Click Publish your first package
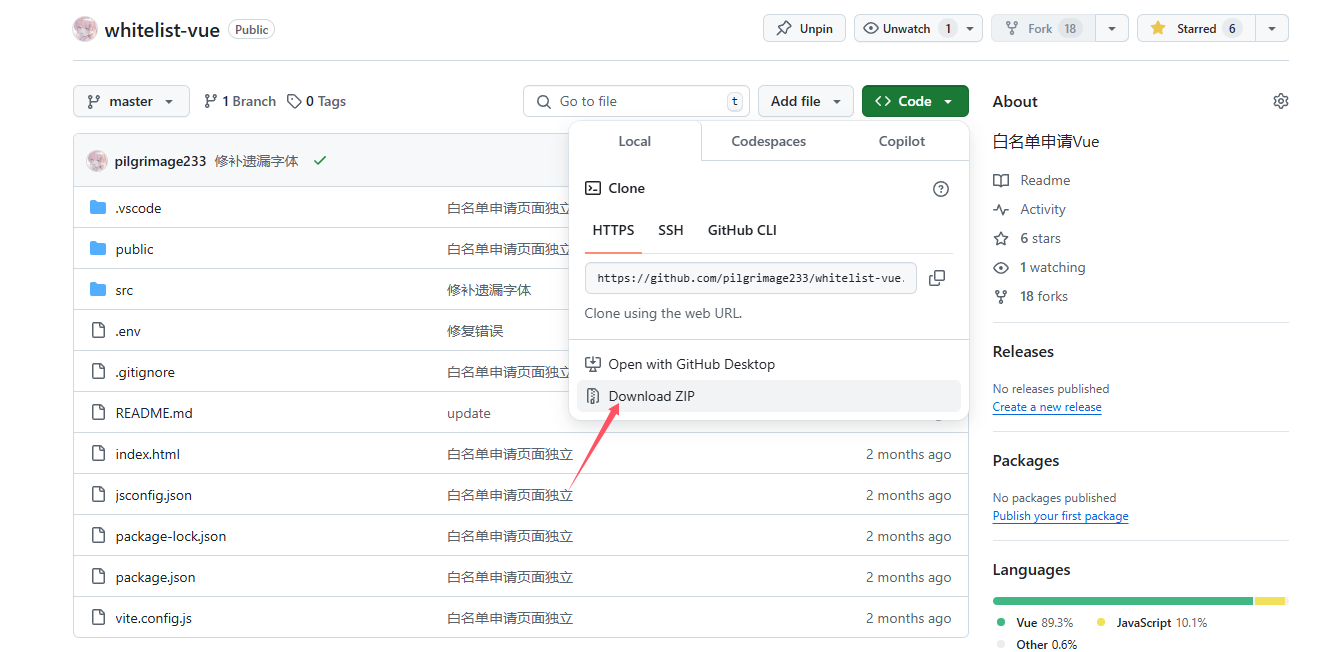 point(1060,516)
